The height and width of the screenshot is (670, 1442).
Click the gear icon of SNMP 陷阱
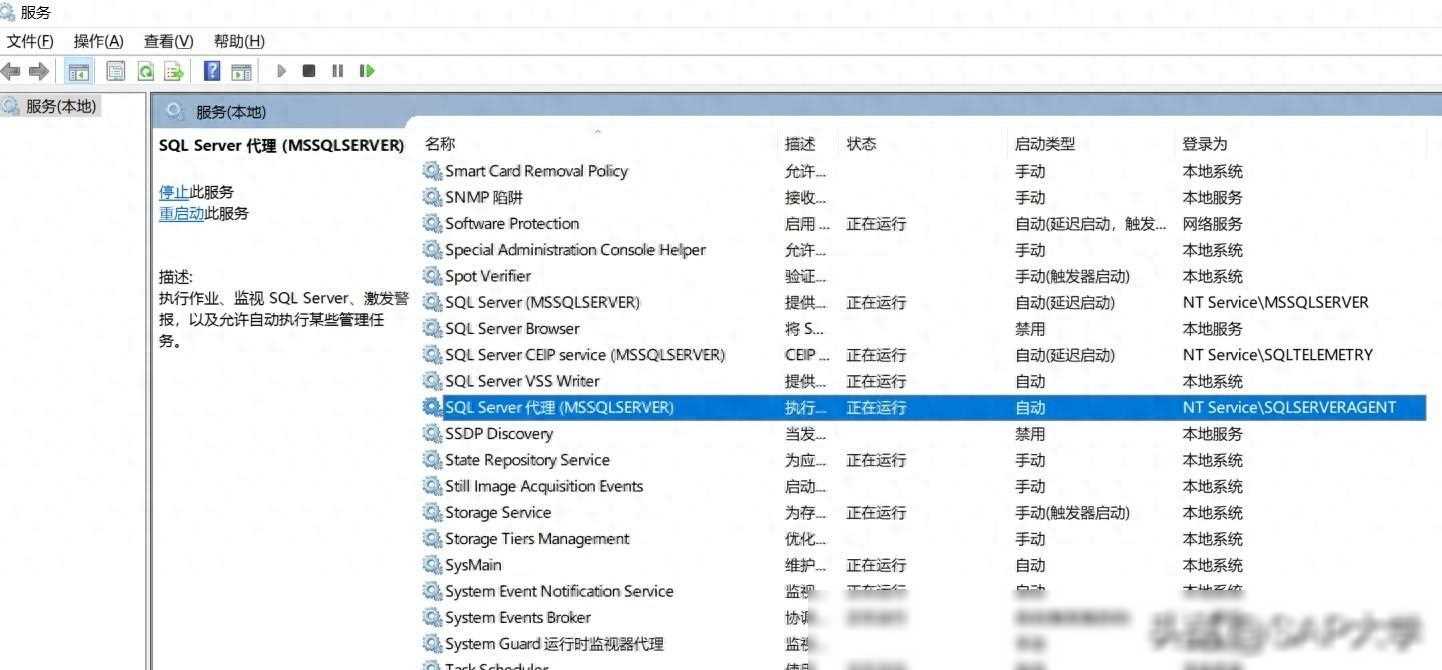(432, 197)
